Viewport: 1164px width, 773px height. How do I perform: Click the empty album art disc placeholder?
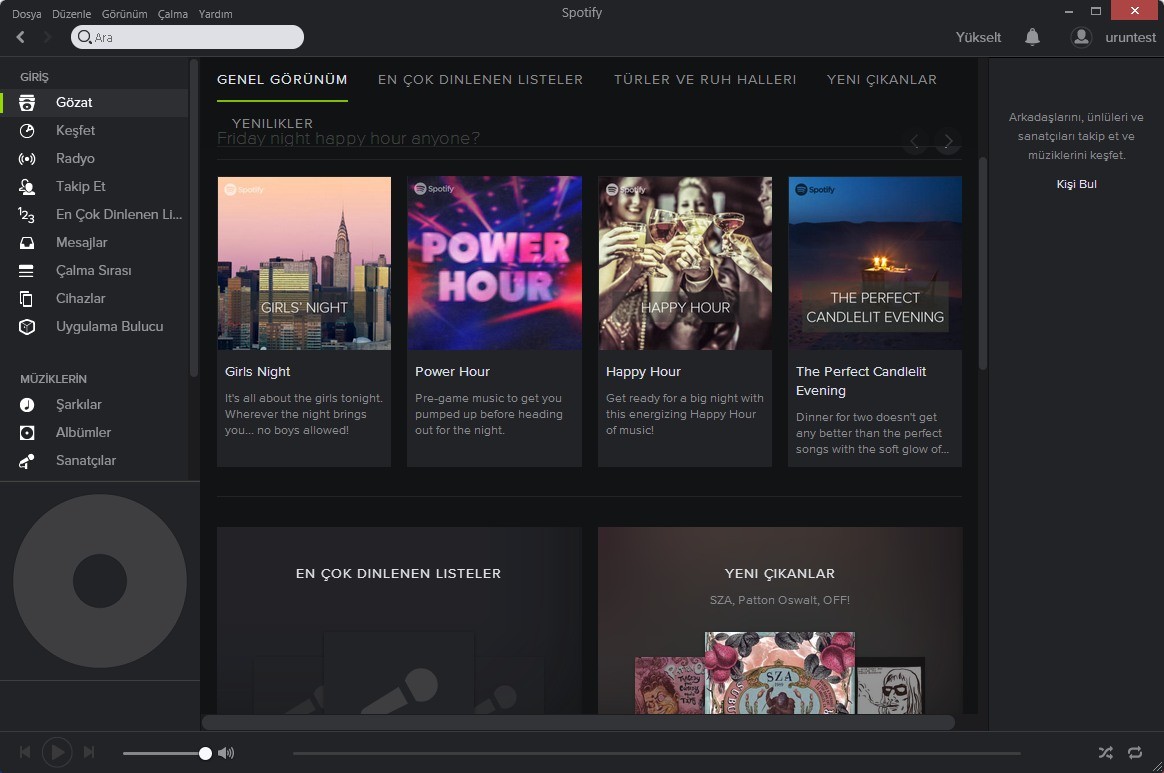(99, 581)
